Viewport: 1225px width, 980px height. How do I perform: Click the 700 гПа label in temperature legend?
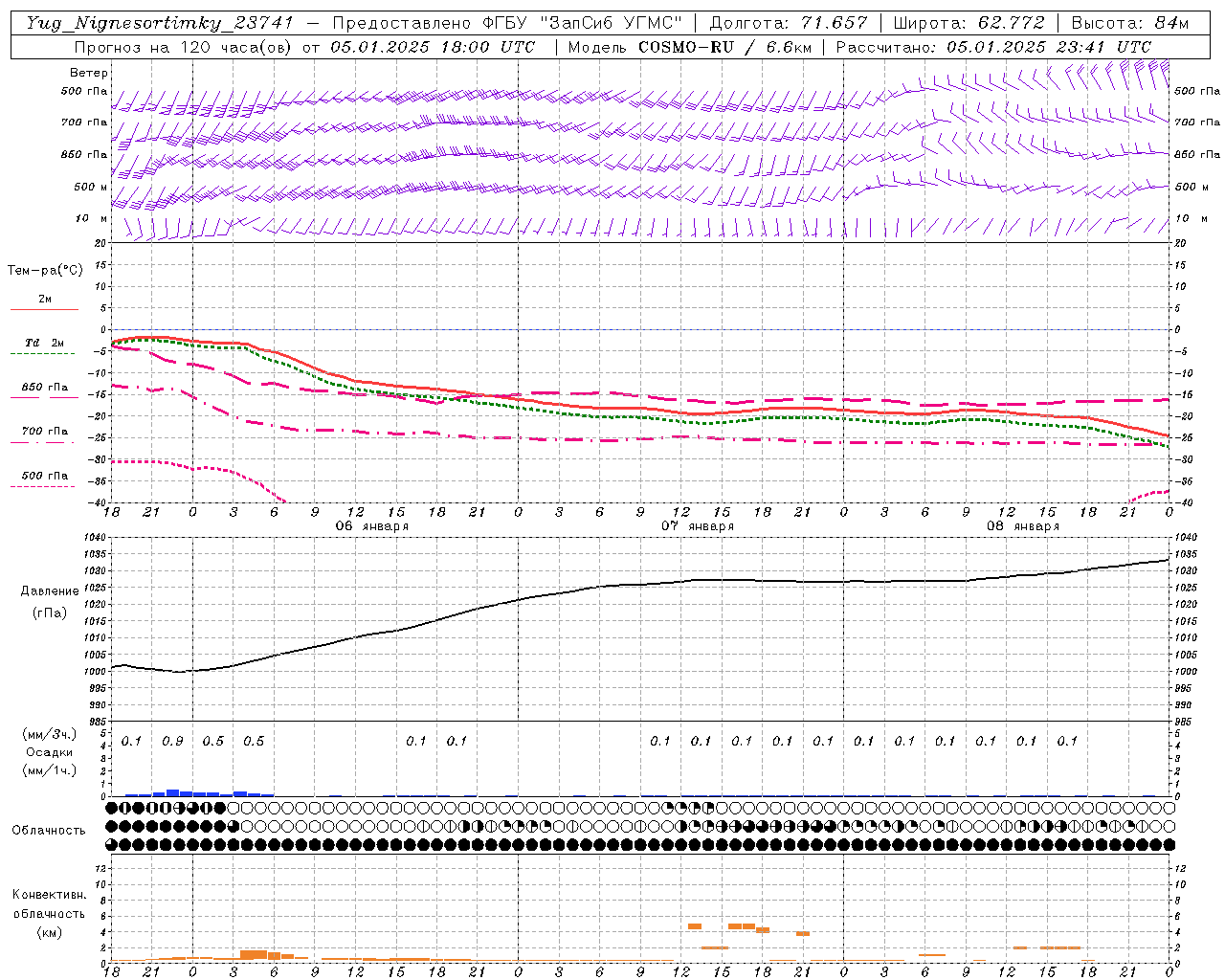[x=45, y=432]
